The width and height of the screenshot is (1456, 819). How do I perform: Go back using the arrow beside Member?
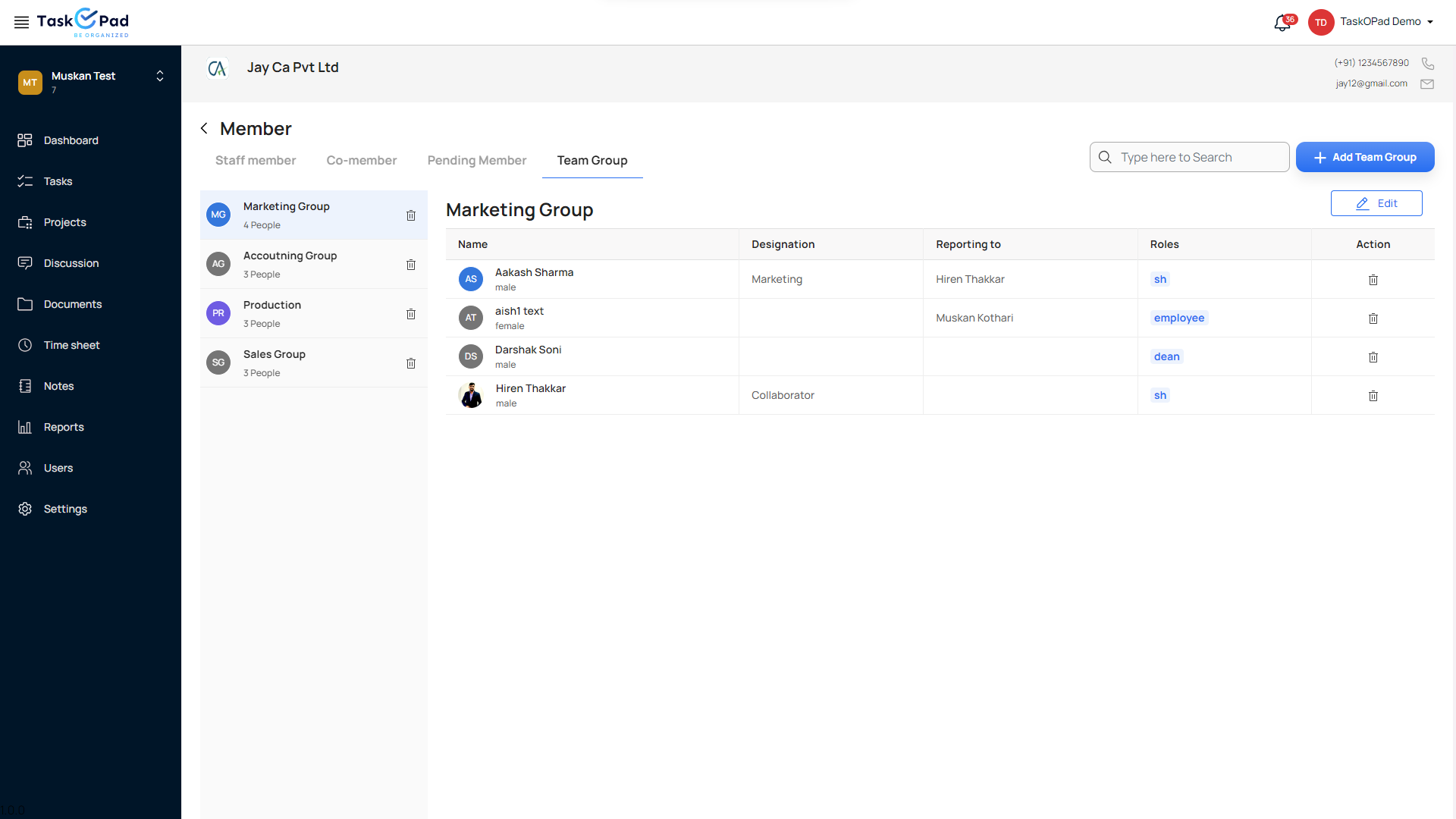(x=204, y=128)
